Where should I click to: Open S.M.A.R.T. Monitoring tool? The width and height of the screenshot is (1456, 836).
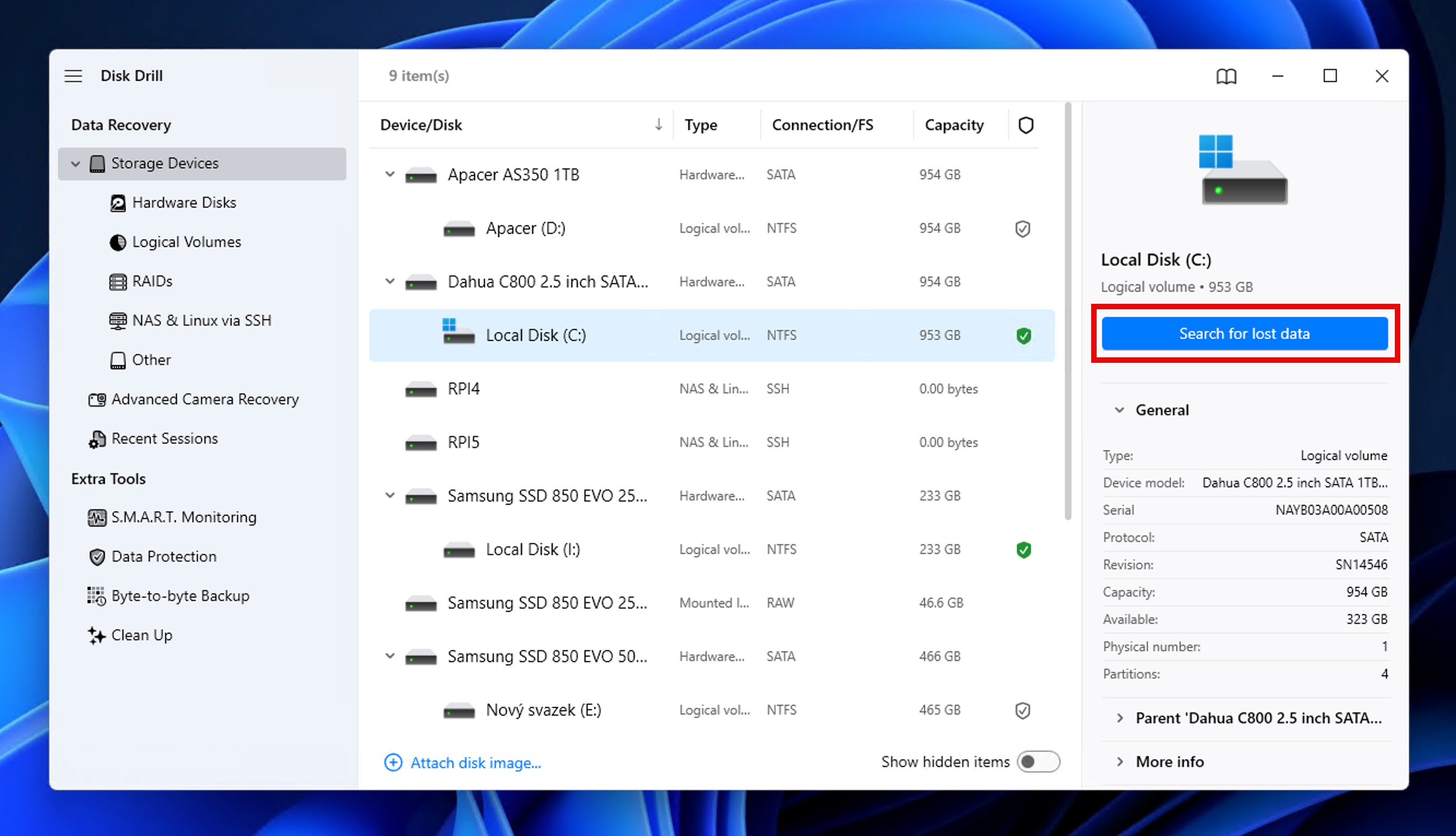tap(184, 517)
